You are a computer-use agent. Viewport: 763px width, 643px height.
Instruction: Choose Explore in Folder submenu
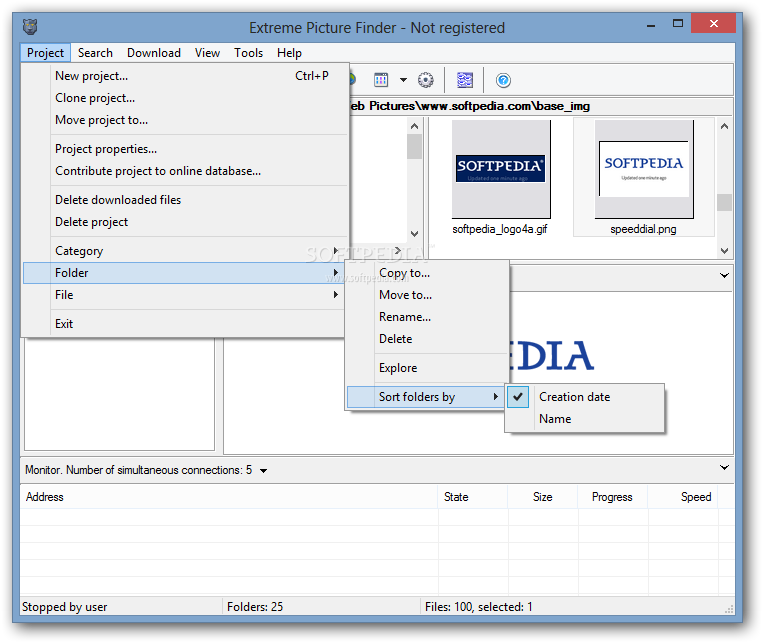427,368
